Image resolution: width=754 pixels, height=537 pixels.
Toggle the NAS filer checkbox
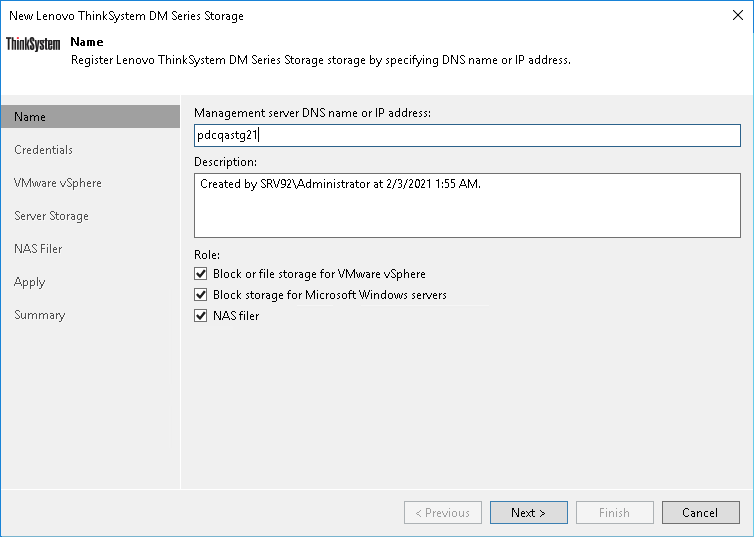pos(201,316)
